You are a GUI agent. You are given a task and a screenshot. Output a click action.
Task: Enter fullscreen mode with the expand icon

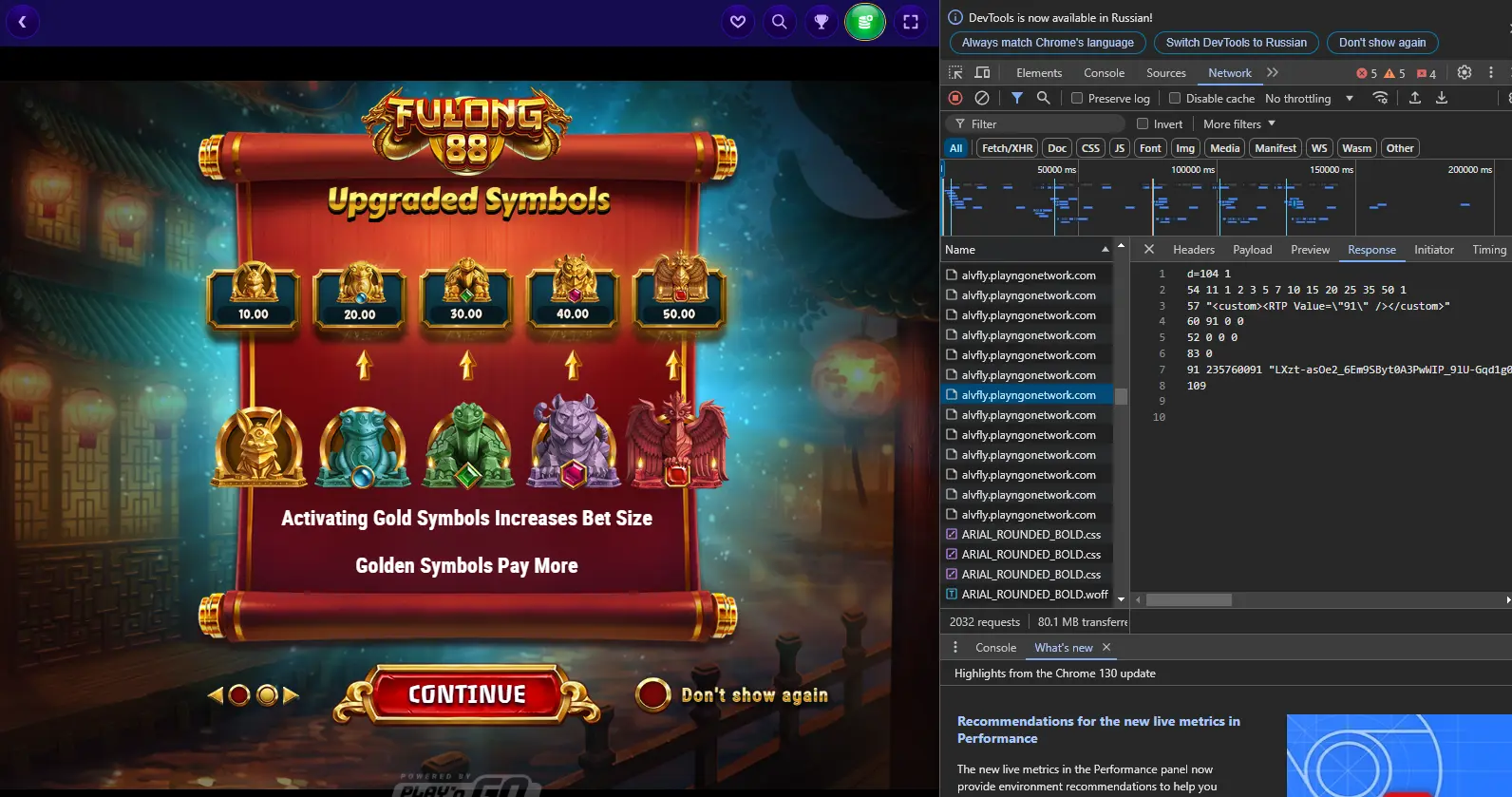(x=911, y=22)
